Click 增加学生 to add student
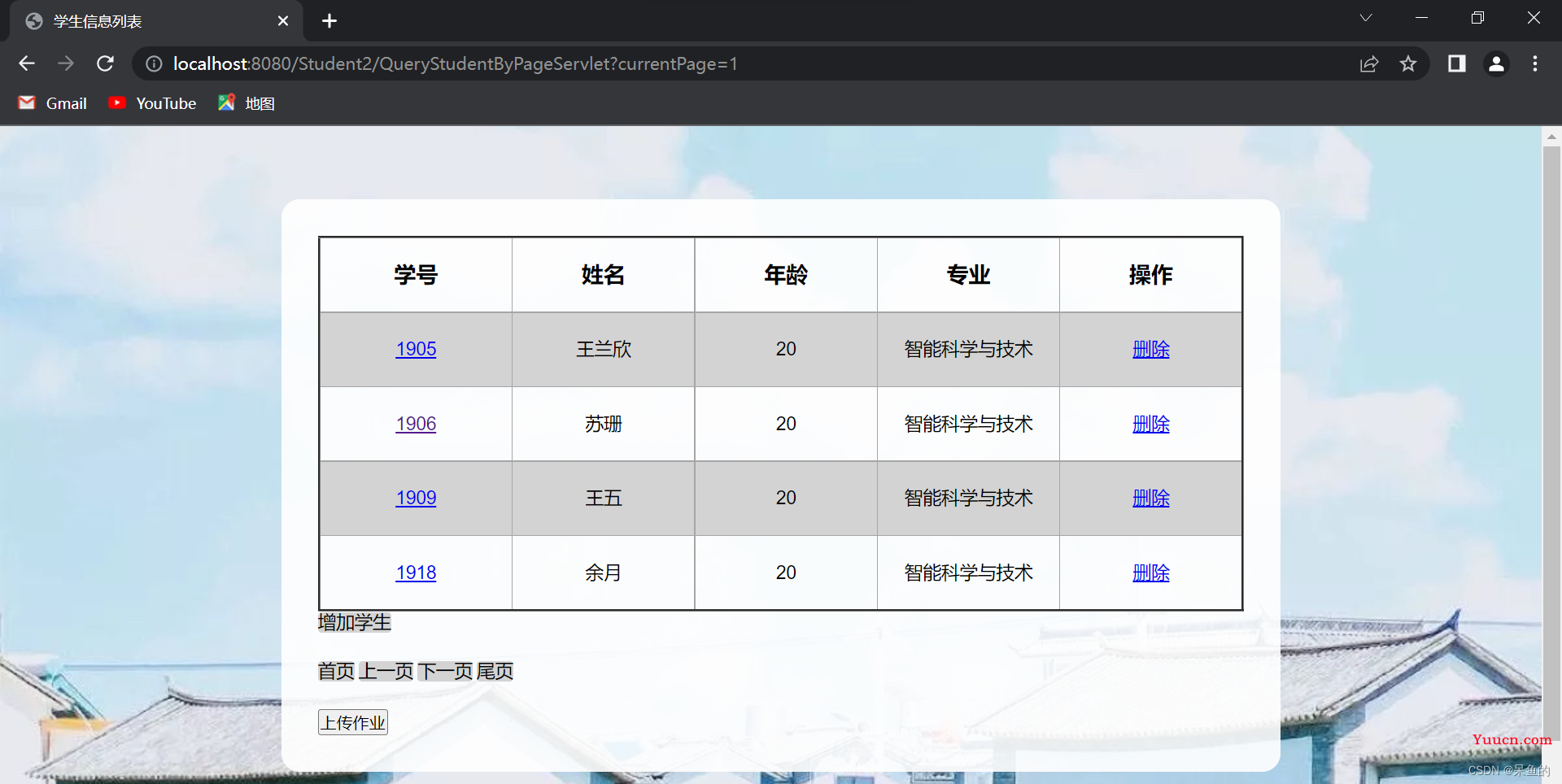Screen dimensions: 1562x784 (354, 622)
